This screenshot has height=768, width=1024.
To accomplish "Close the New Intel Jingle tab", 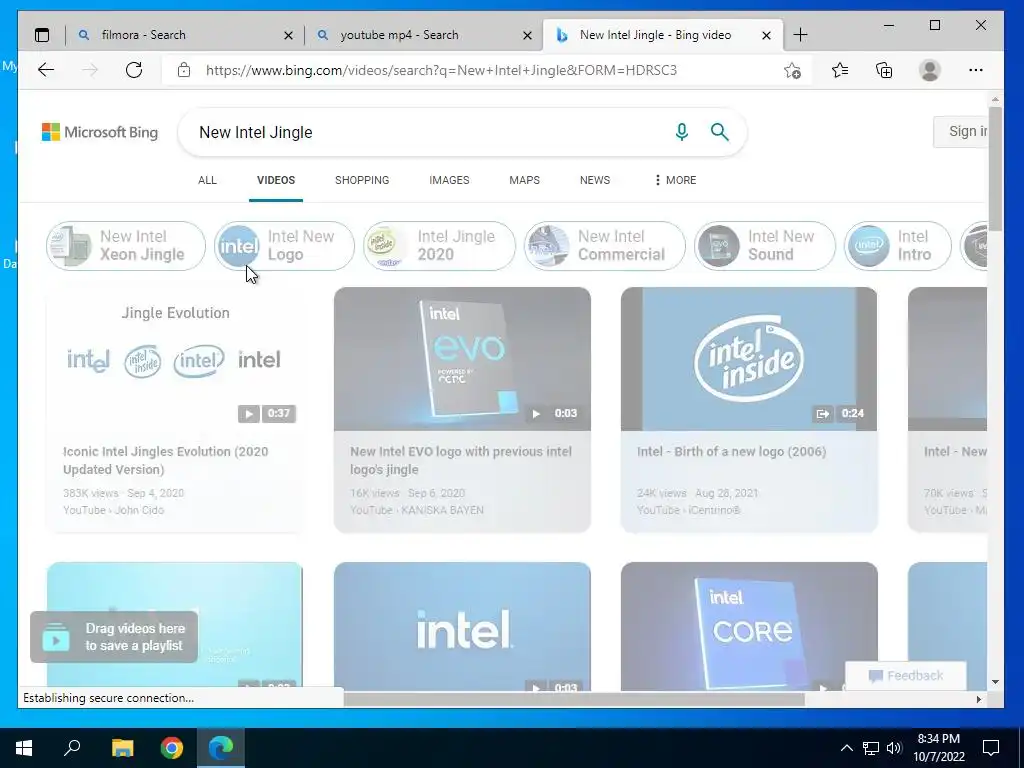I will [767, 35].
